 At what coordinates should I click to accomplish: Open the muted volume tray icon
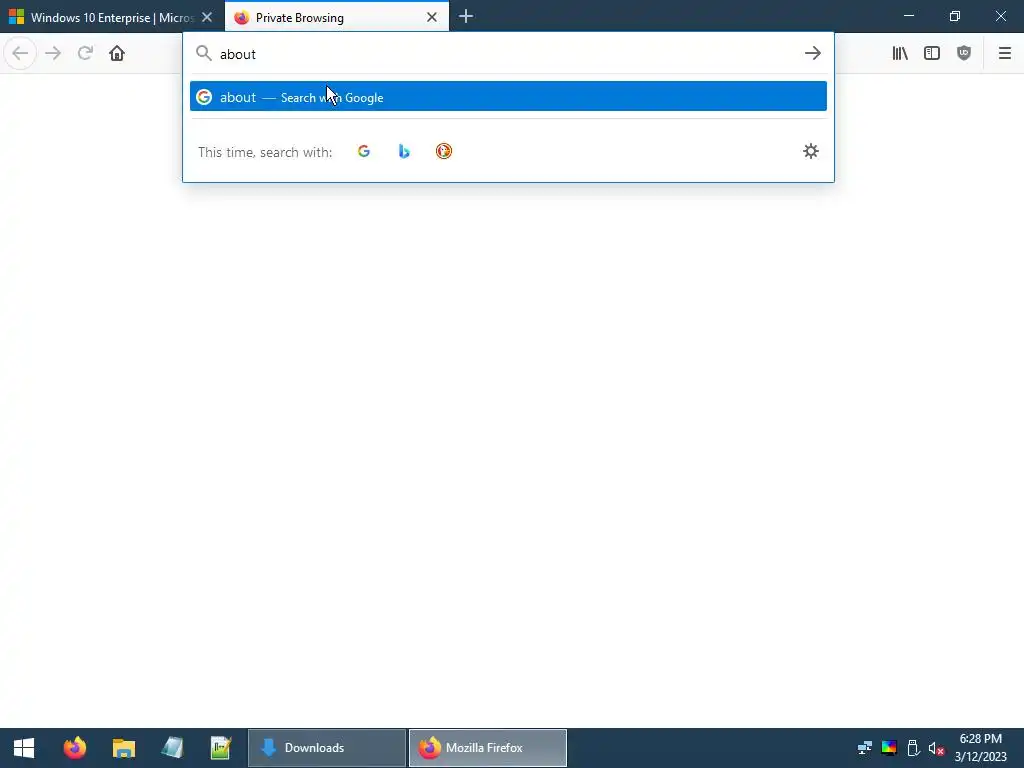936,748
